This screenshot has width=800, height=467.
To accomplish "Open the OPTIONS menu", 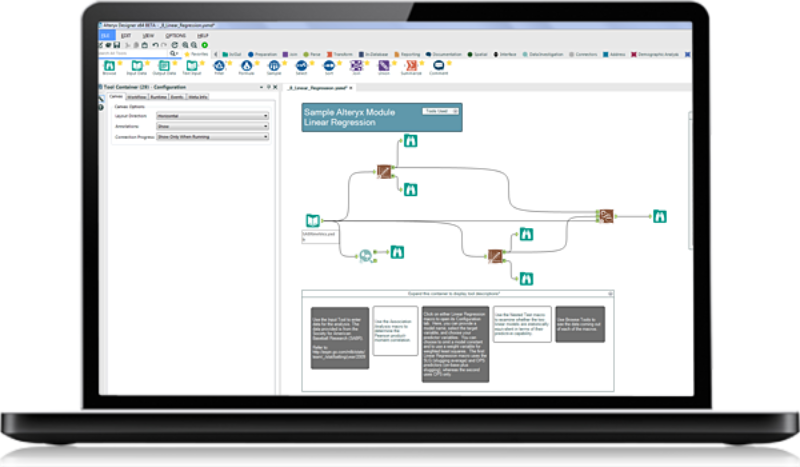I will [176, 36].
